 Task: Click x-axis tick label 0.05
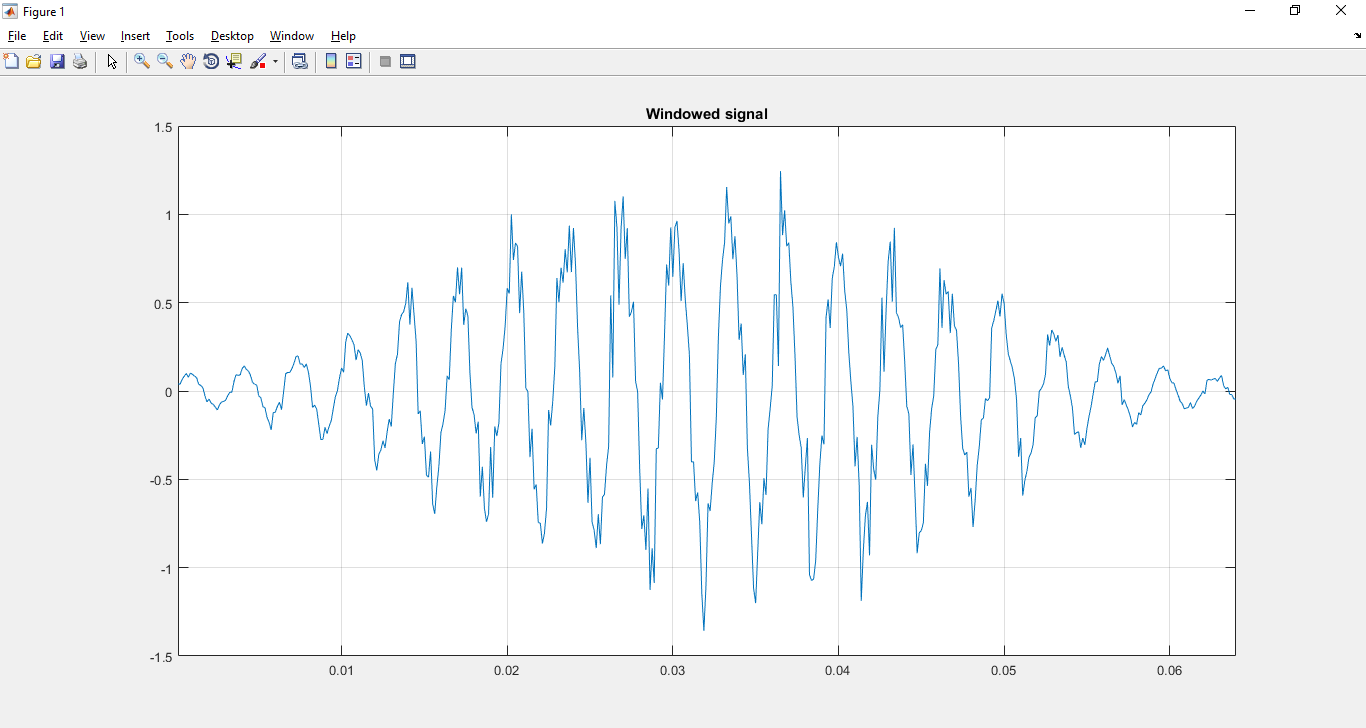[1004, 671]
